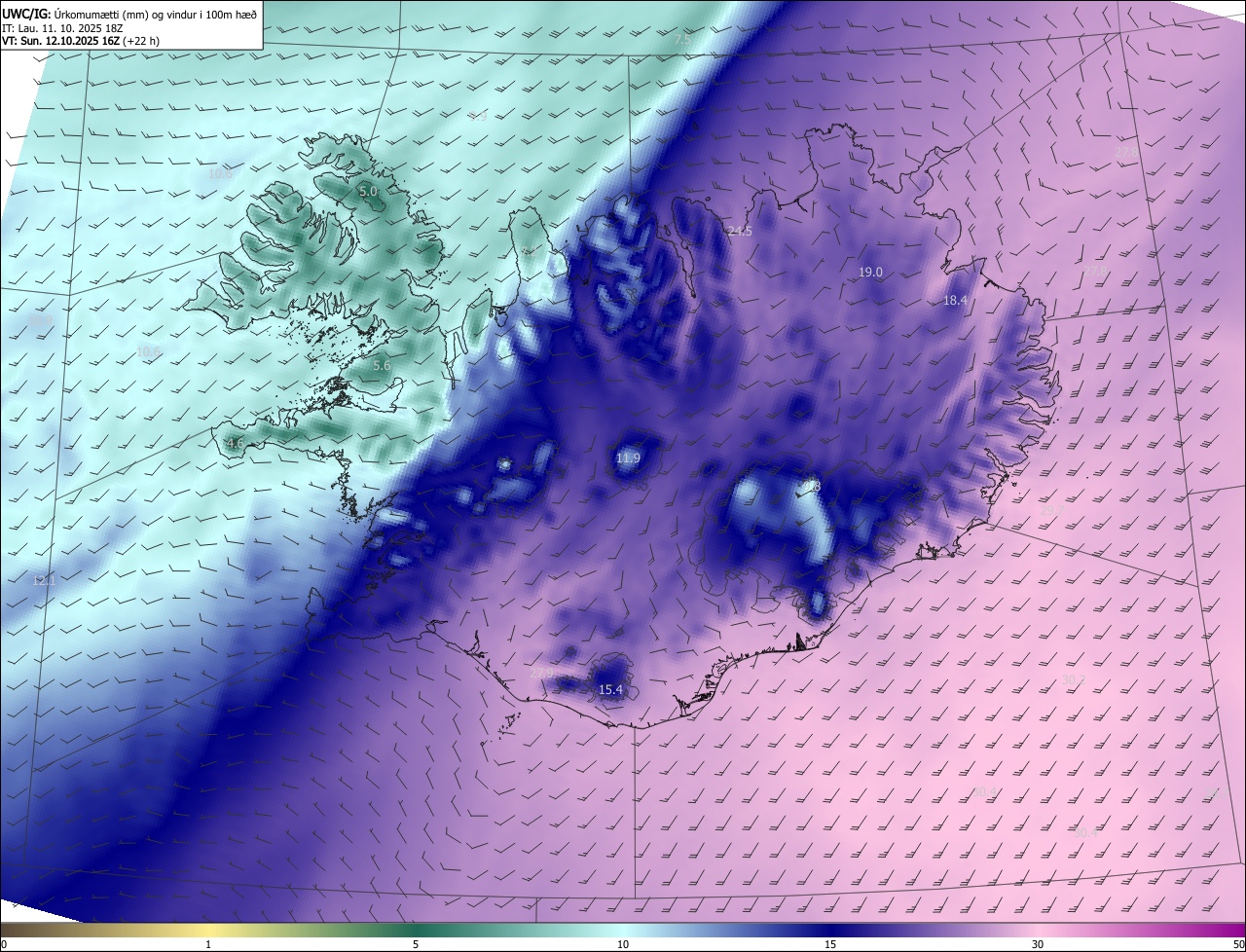
Task: Click the '50' tick on the color scale
Action: pos(1238,944)
